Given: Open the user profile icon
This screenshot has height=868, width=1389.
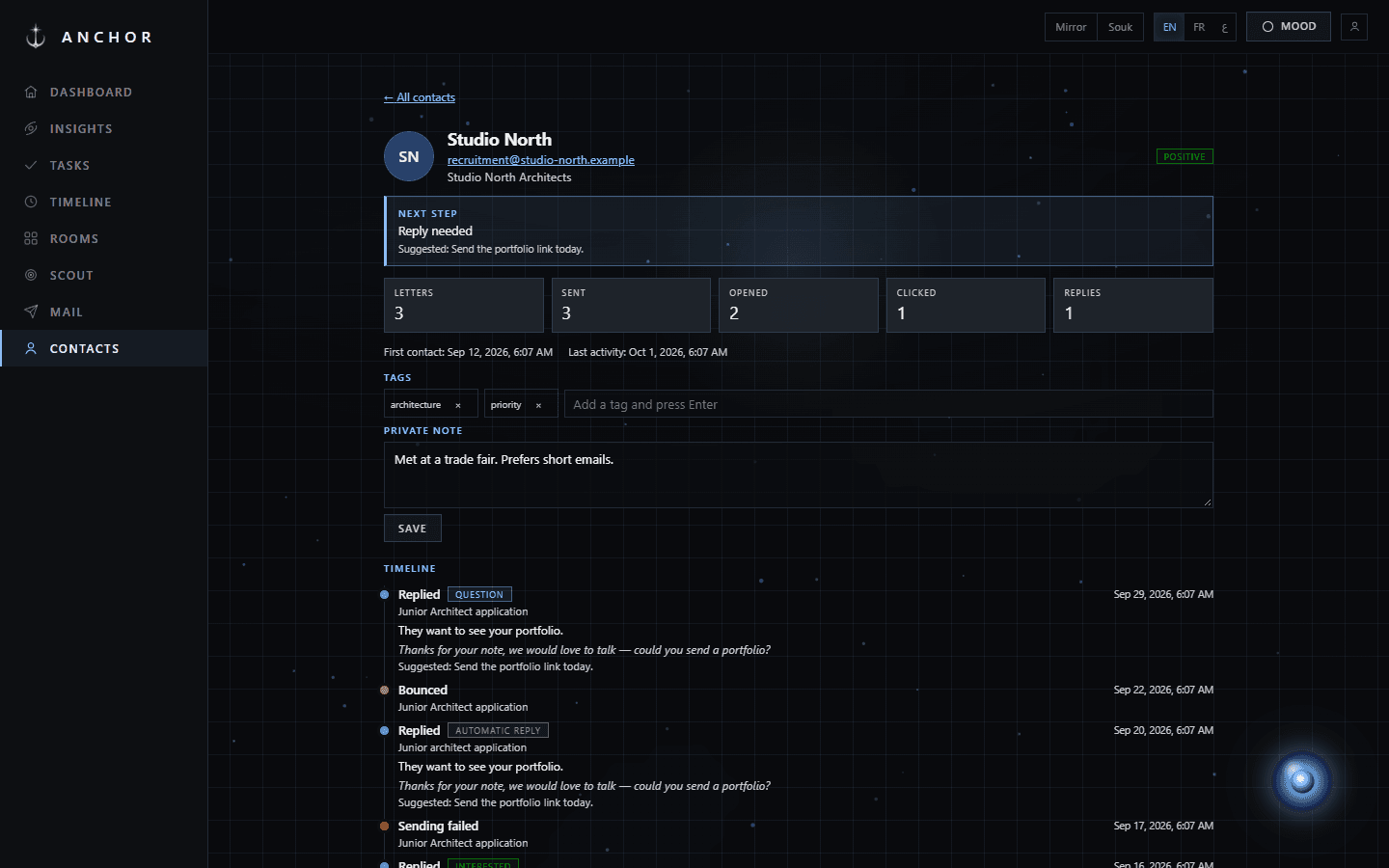Looking at the screenshot, I should point(1354,27).
